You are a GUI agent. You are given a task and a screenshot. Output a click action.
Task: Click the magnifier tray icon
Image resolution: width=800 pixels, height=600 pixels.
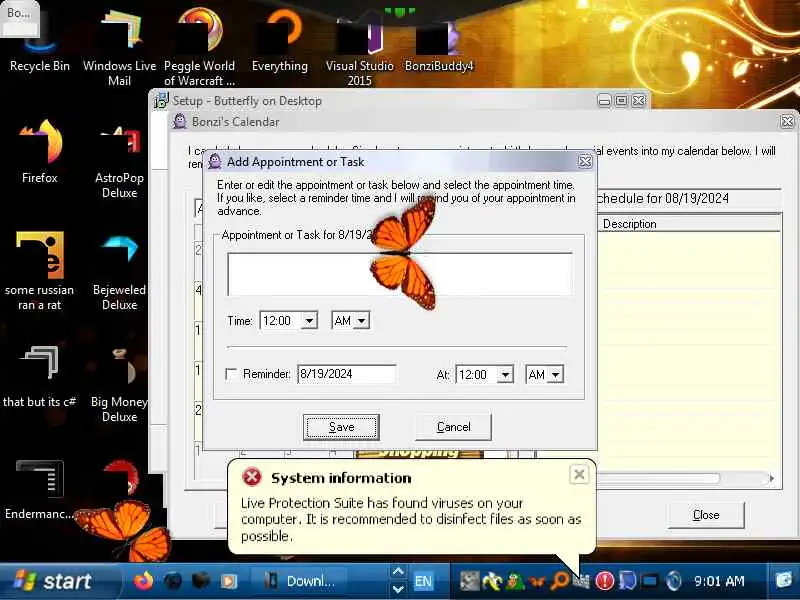pos(560,581)
